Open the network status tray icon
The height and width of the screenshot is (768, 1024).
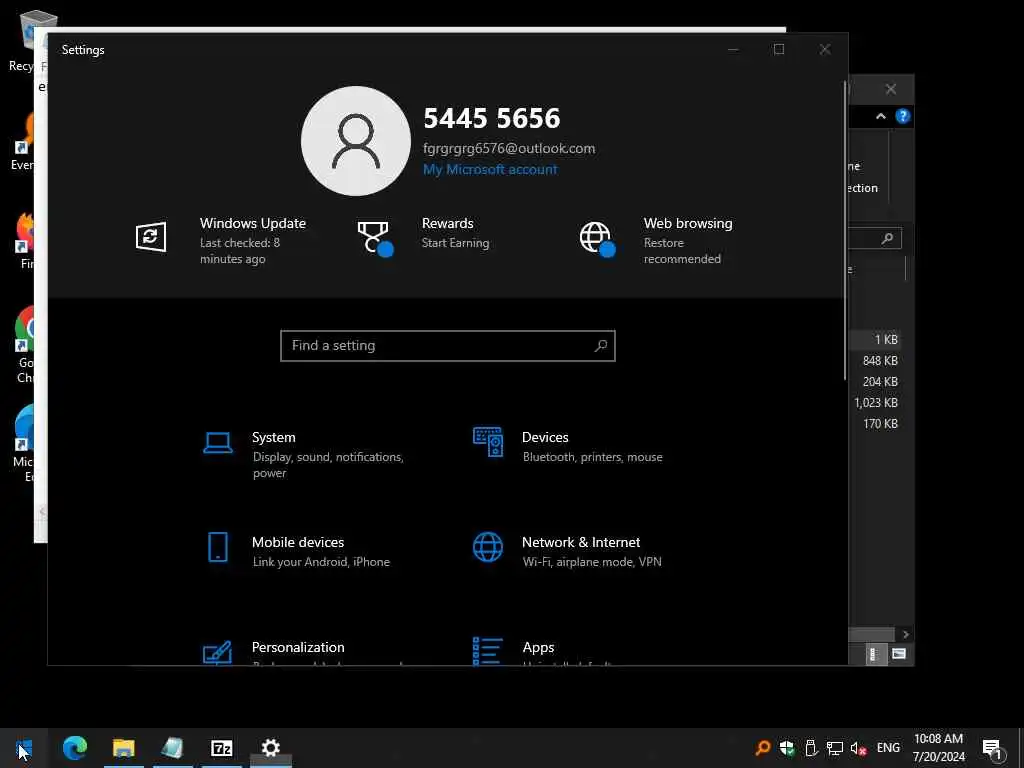pos(834,748)
